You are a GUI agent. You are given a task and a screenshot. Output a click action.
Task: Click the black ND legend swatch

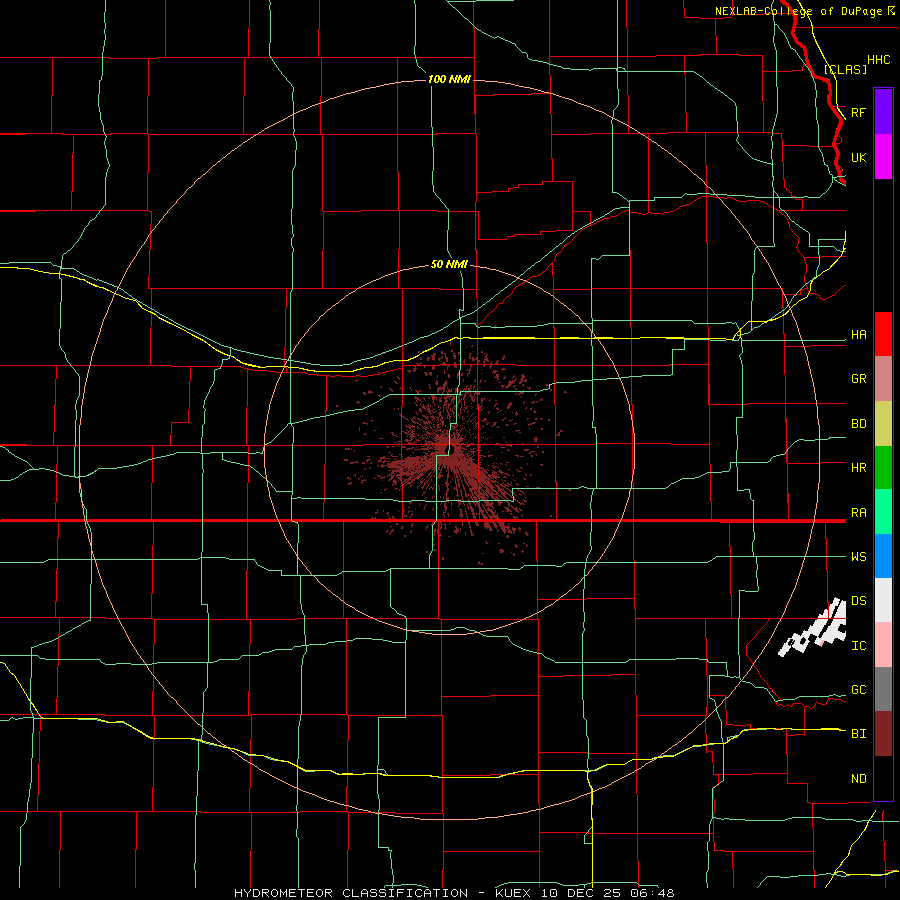883,778
